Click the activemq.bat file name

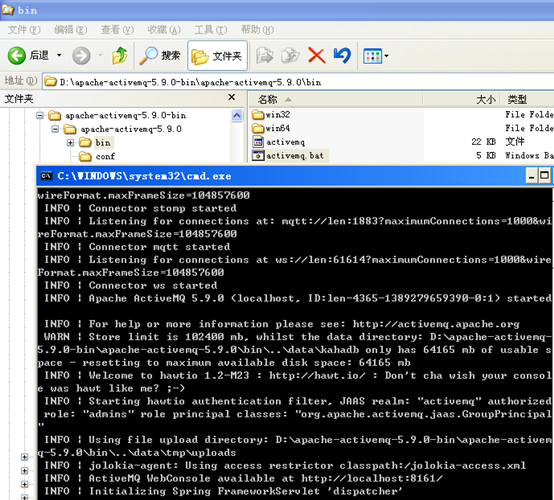click(x=295, y=156)
